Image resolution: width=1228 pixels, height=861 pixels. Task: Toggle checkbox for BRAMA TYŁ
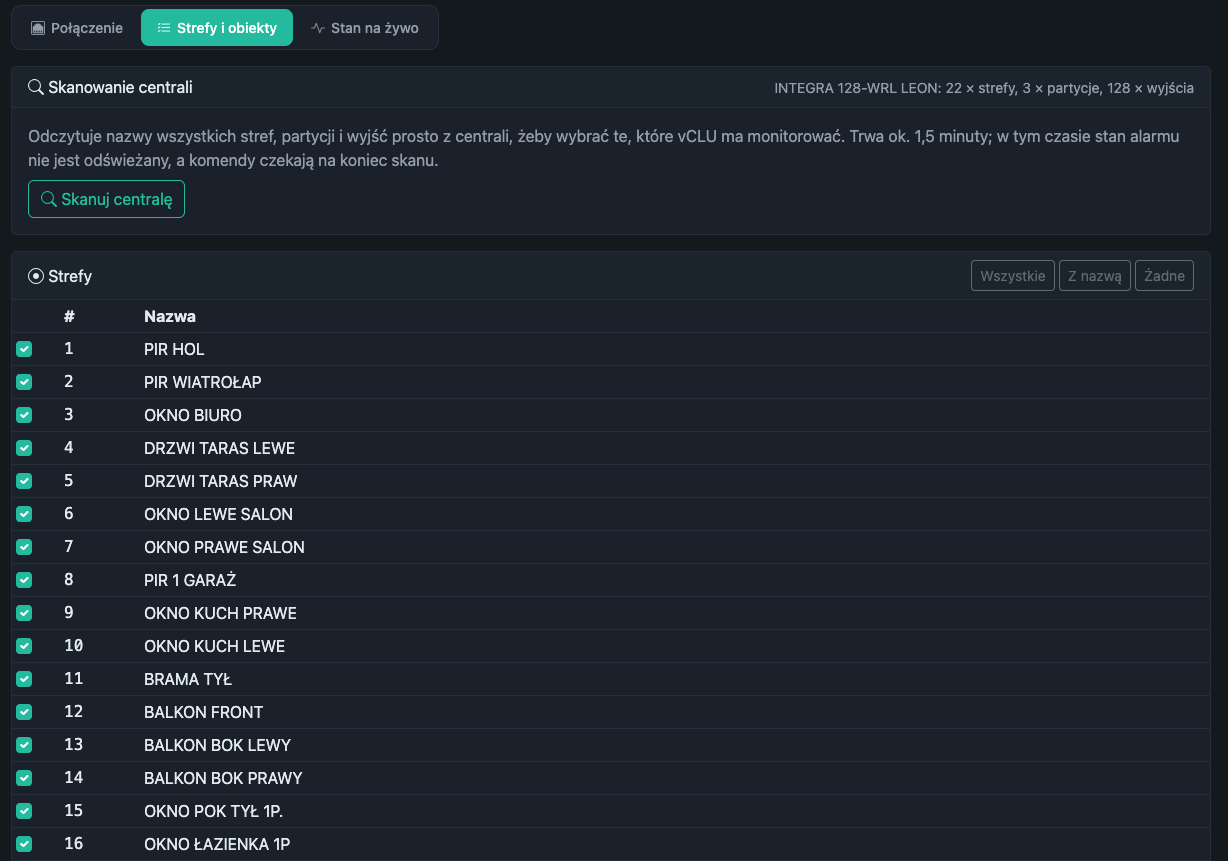(24, 679)
